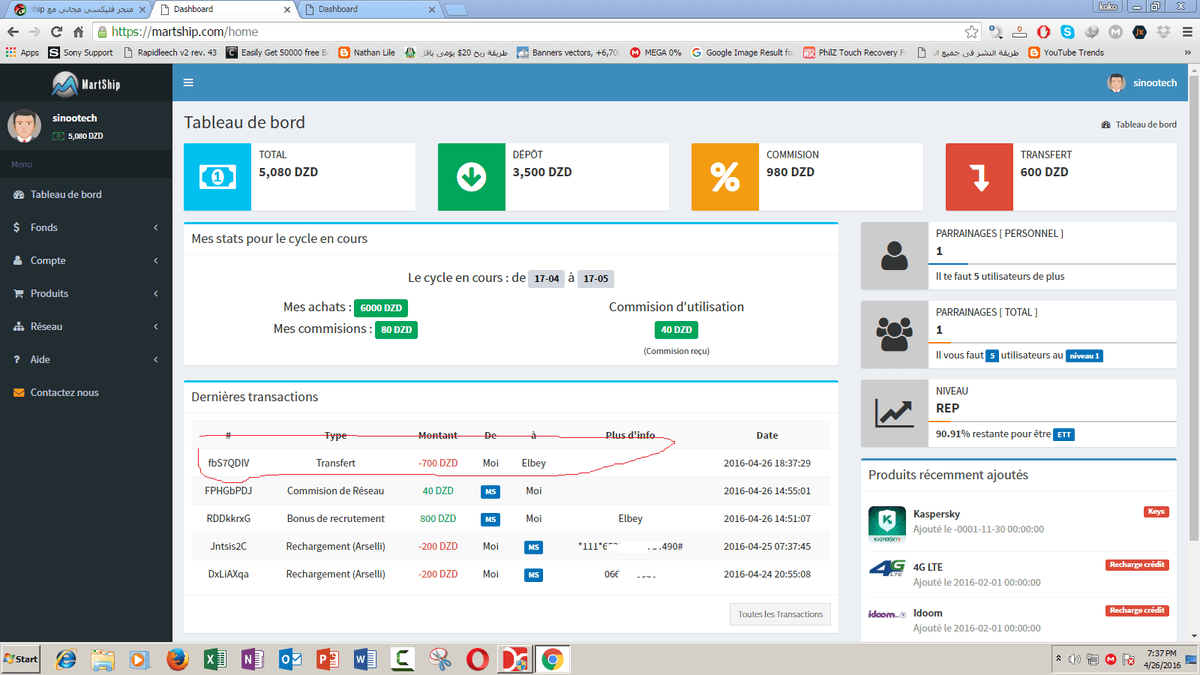The width and height of the screenshot is (1200, 675).
Task: Click the Aide question mark icon
Action: click(18, 360)
